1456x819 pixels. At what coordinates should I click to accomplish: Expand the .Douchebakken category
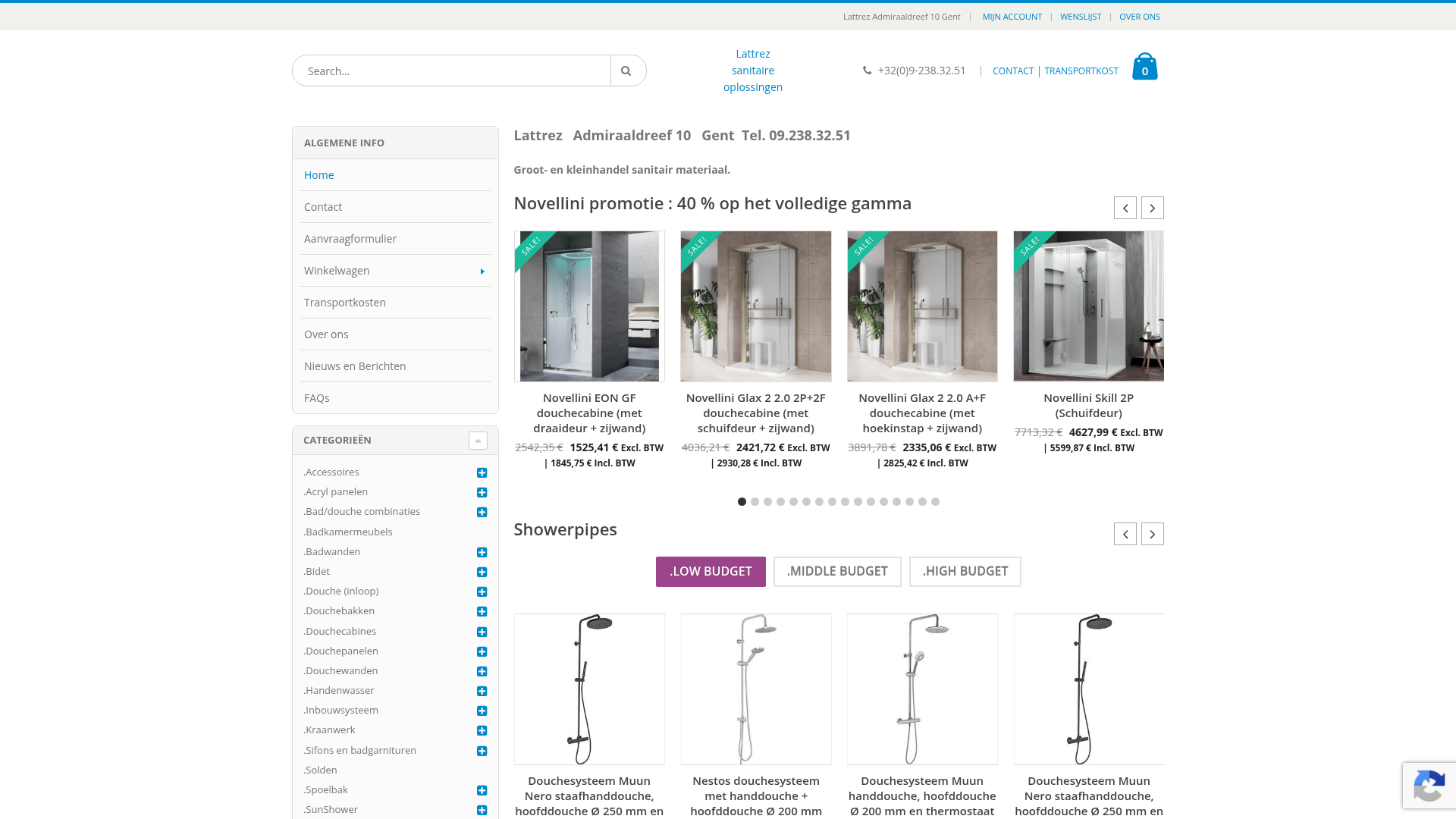tap(482, 611)
